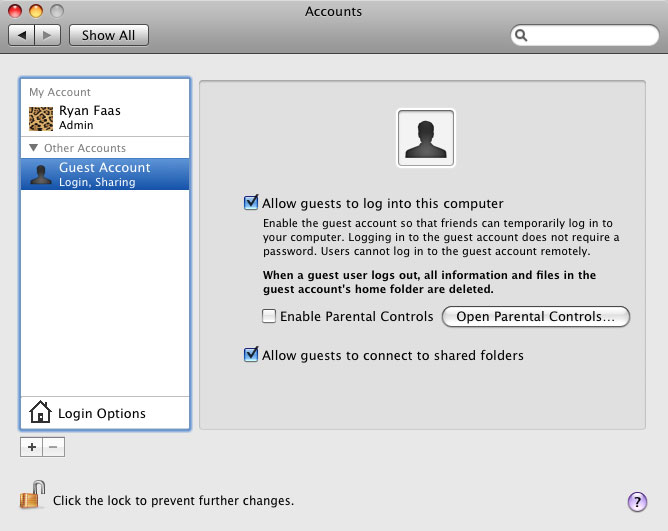Disable Allow guests to log into computer
The width and height of the screenshot is (668, 531).
point(251,203)
